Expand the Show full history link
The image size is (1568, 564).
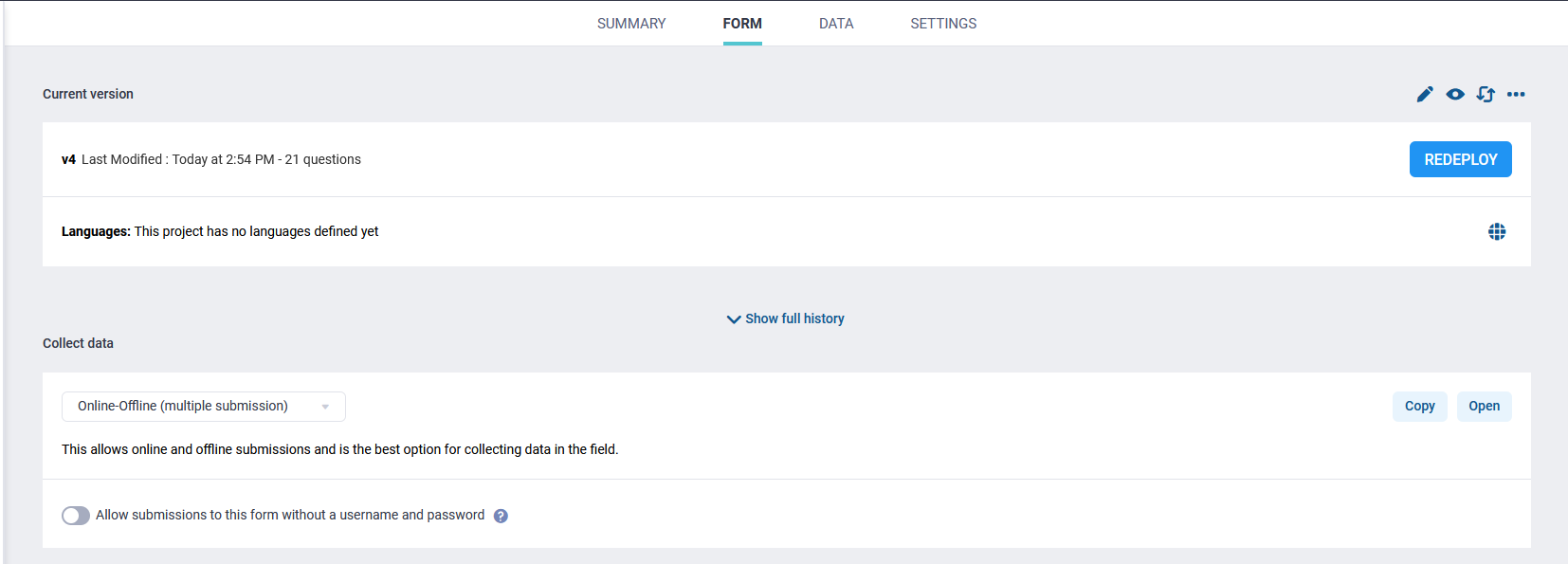pyautogui.click(x=794, y=318)
